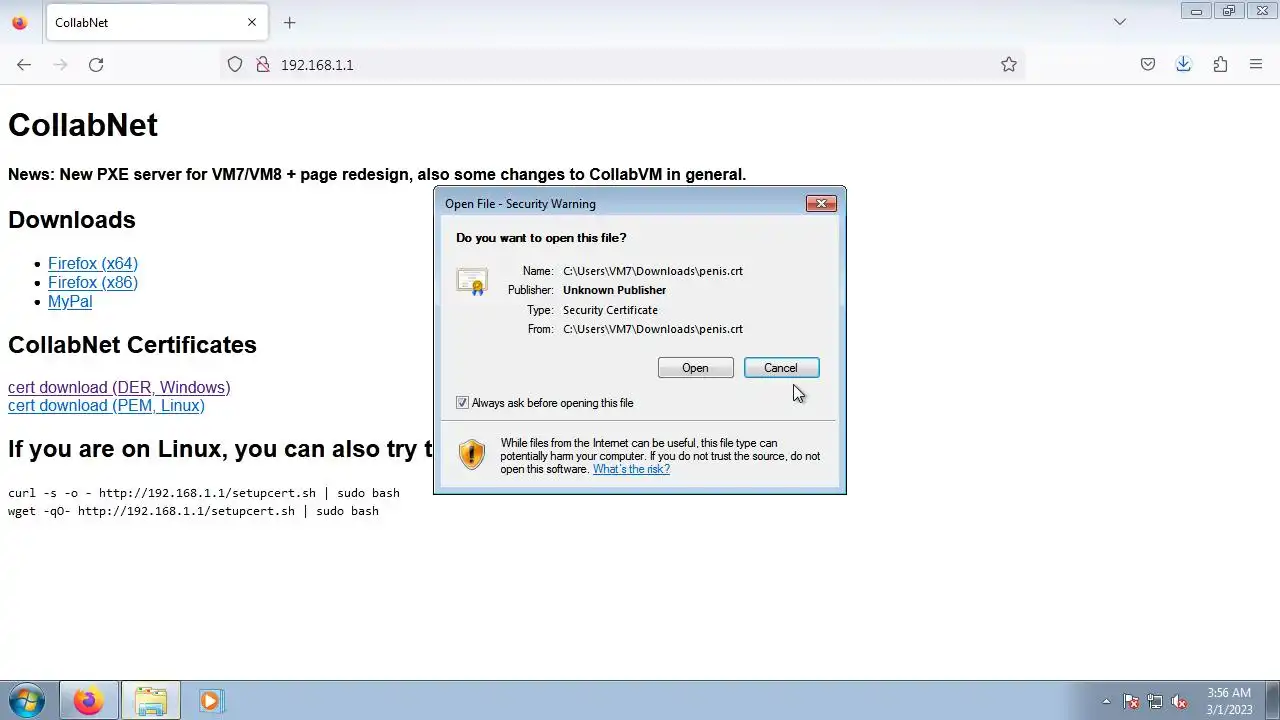The height and width of the screenshot is (720, 1280).
Task: Click the CollabNet page heading
Action: (x=83, y=125)
